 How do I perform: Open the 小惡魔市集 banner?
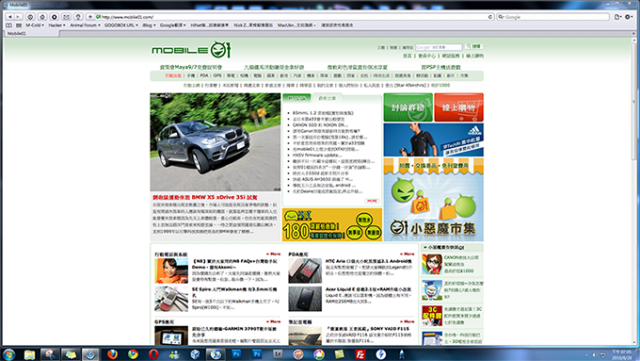click(x=433, y=200)
